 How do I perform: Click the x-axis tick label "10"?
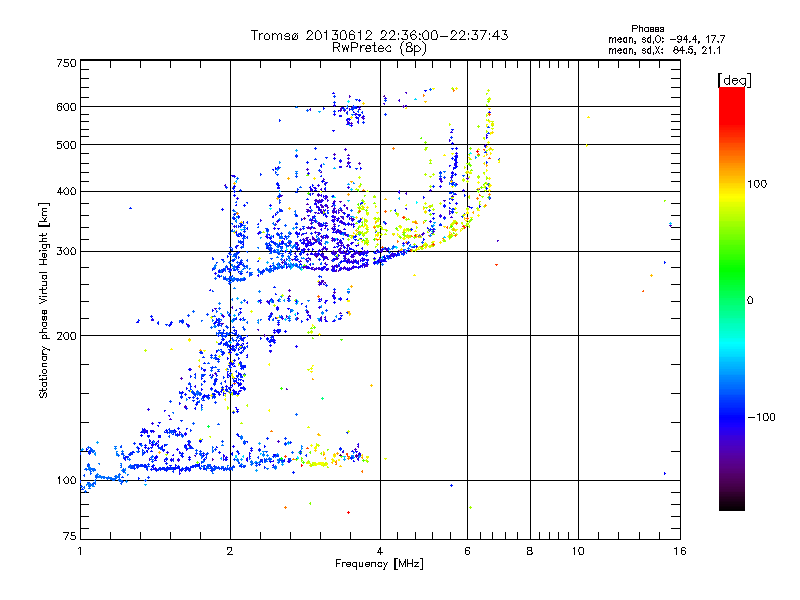click(578, 551)
